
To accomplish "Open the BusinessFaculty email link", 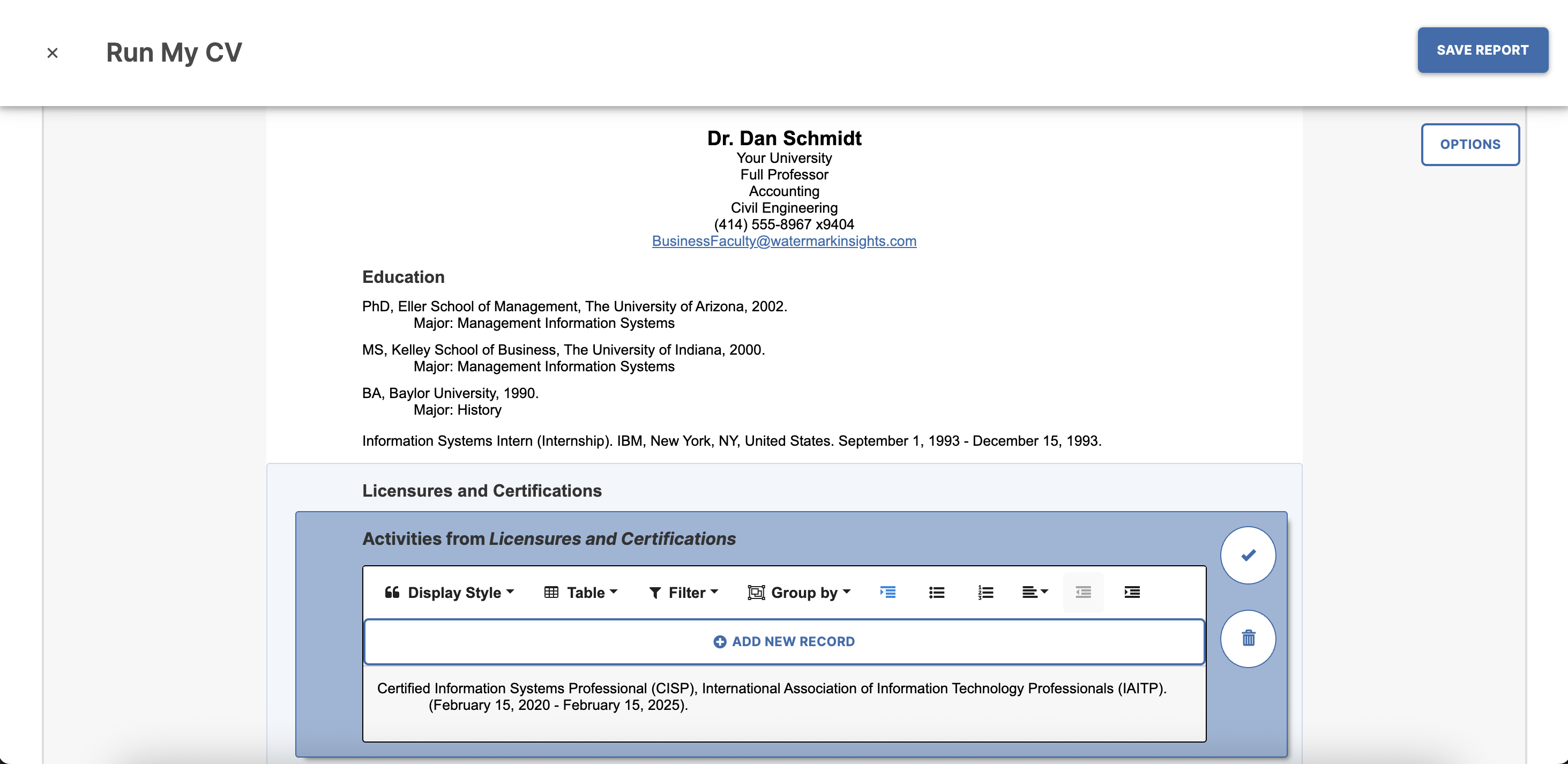I will [783, 241].
